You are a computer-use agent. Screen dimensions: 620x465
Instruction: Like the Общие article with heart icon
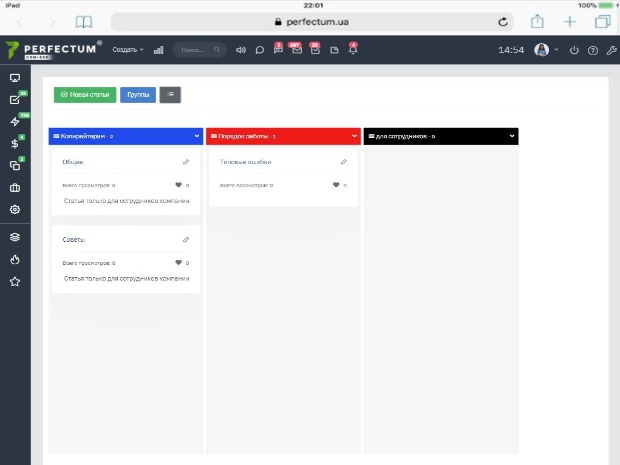[x=178, y=185]
